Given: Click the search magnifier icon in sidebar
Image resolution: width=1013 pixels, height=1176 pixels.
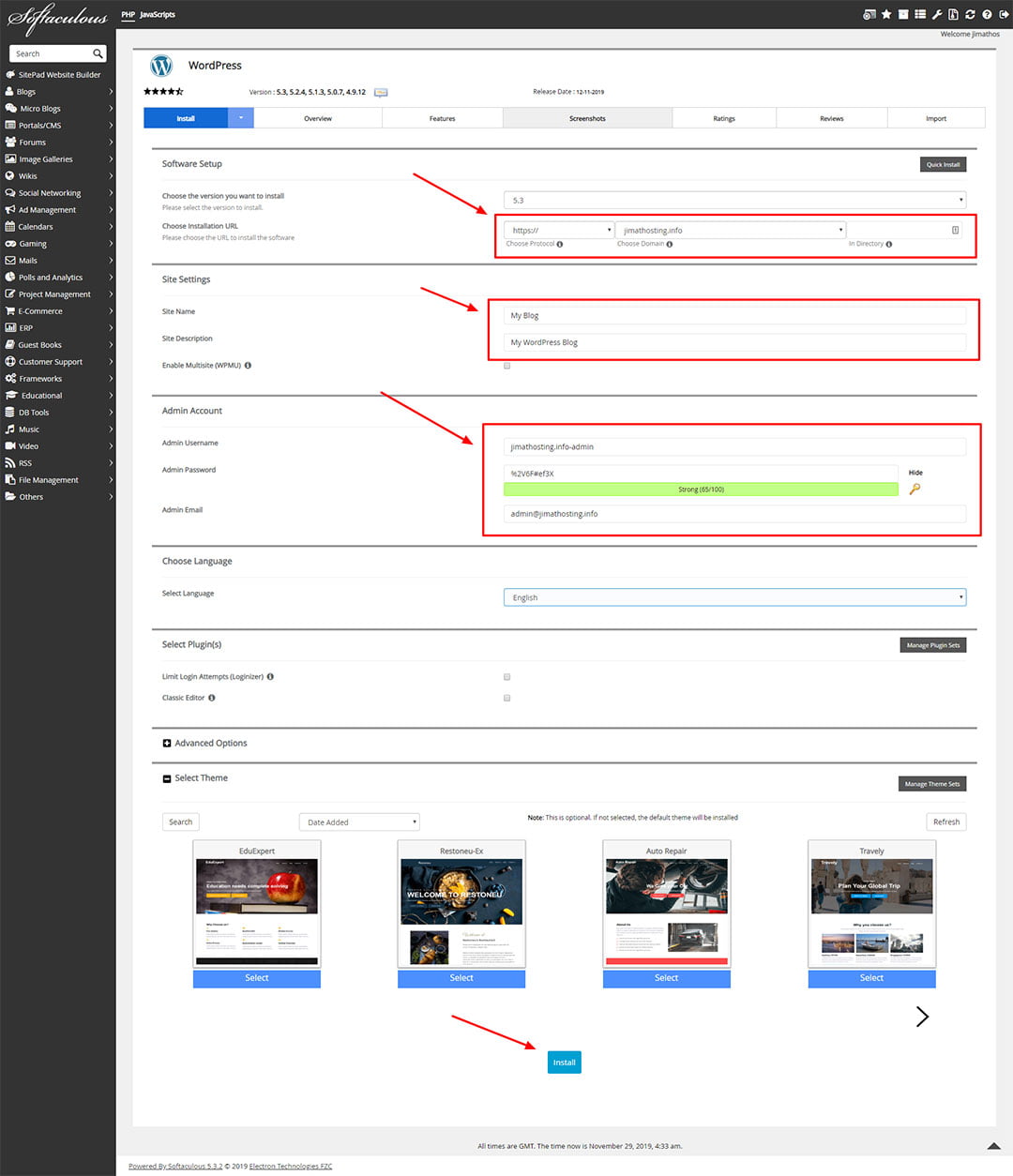Looking at the screenshot, I should pos(98,53).
